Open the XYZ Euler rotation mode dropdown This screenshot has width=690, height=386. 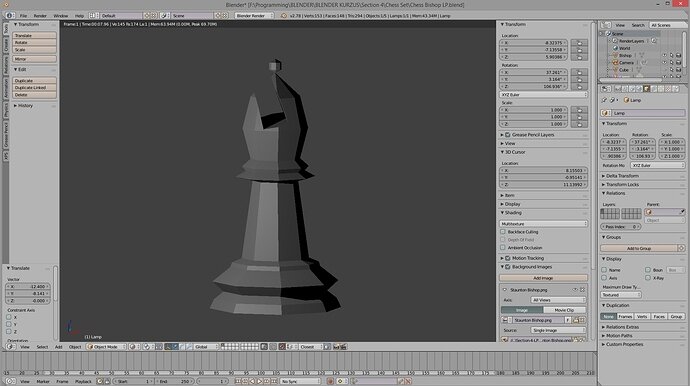tap(544, 95)
